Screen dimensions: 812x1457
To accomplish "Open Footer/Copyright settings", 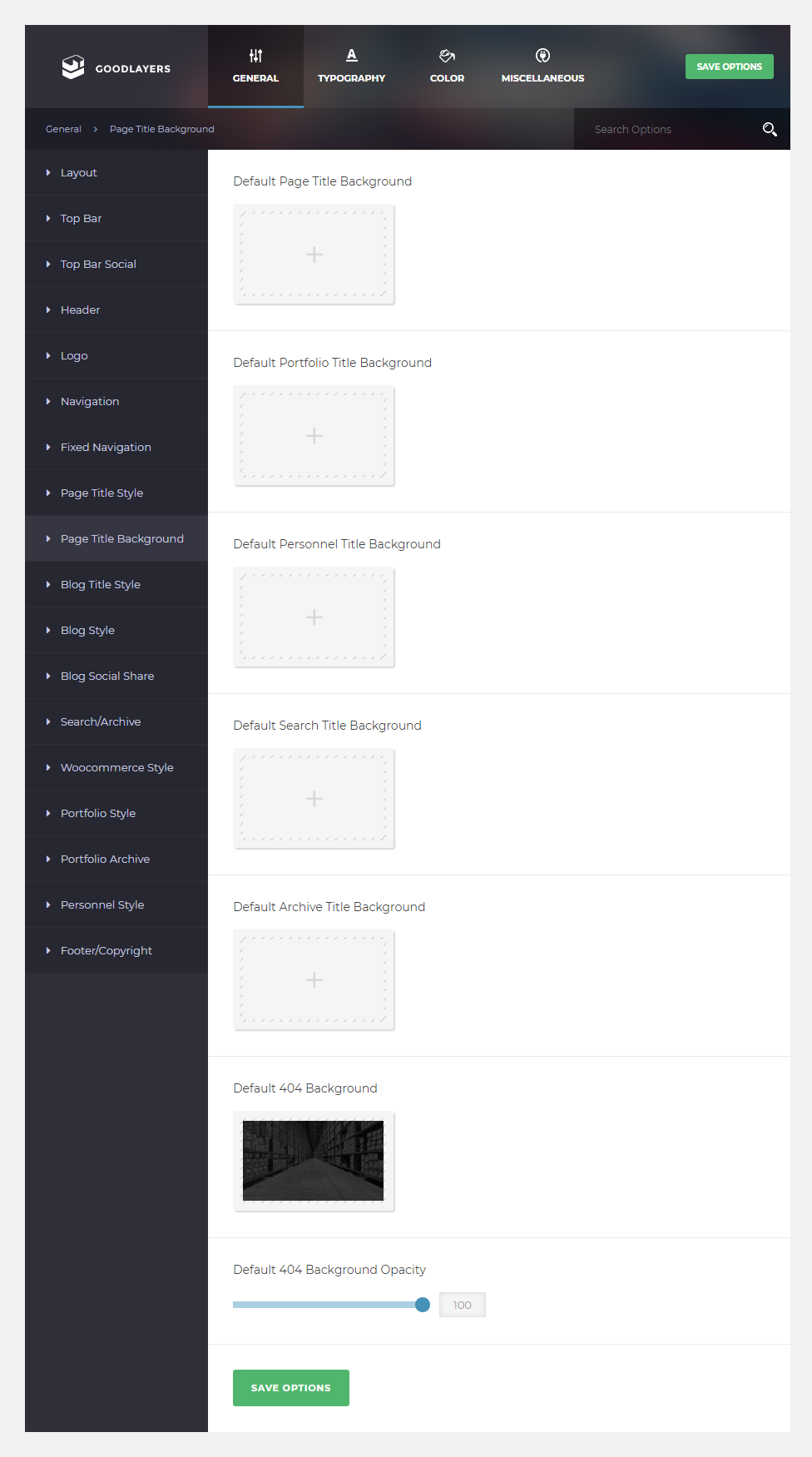I will tap(116, 950).
